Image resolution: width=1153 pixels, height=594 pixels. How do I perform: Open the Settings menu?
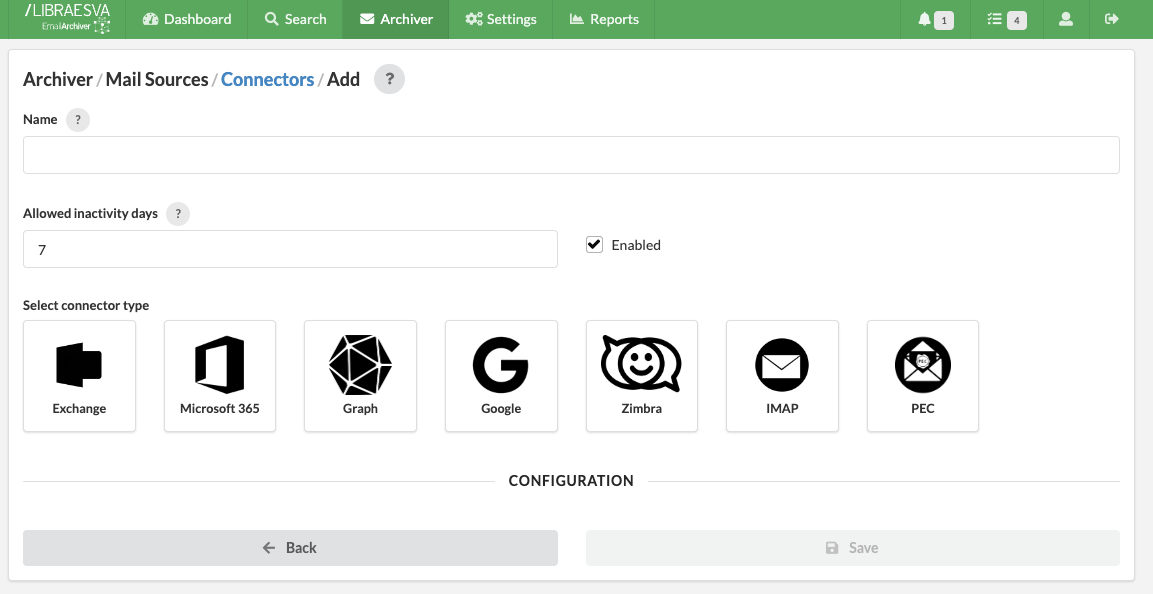pyautogui.click(x=501, y=19)
